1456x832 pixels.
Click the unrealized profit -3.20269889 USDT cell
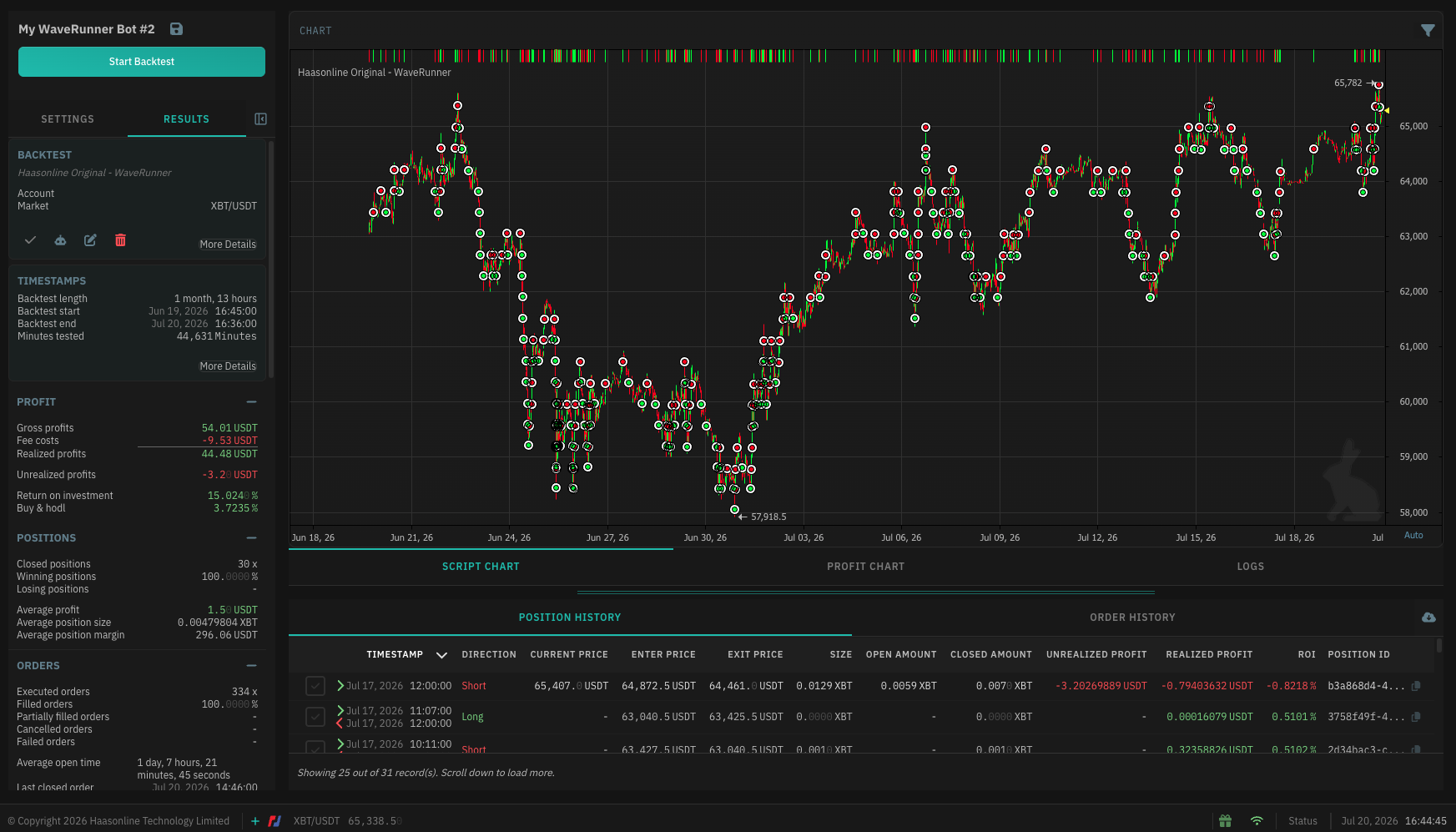[x=1101, y=686]
